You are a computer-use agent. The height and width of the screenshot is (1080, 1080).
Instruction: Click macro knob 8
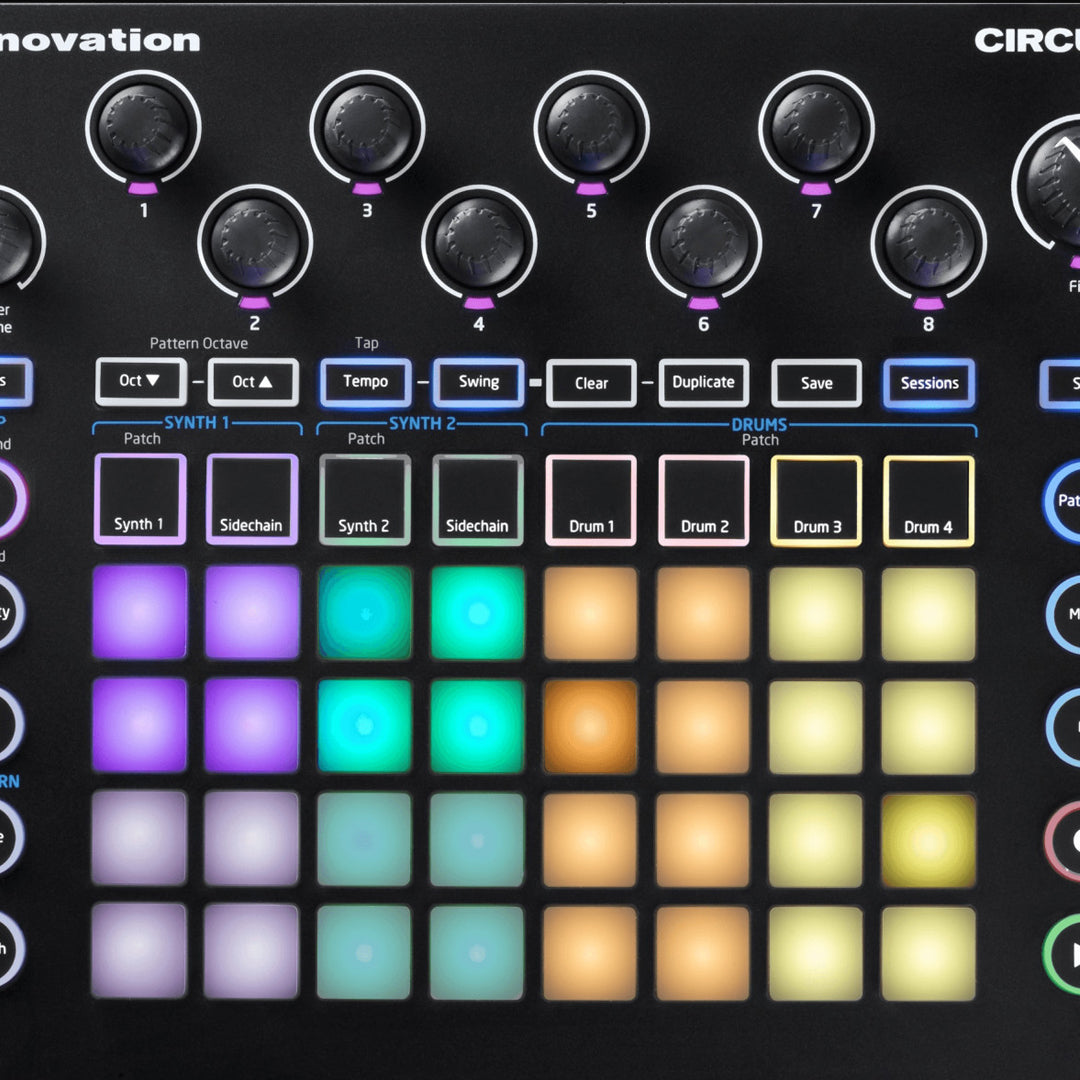928,242
